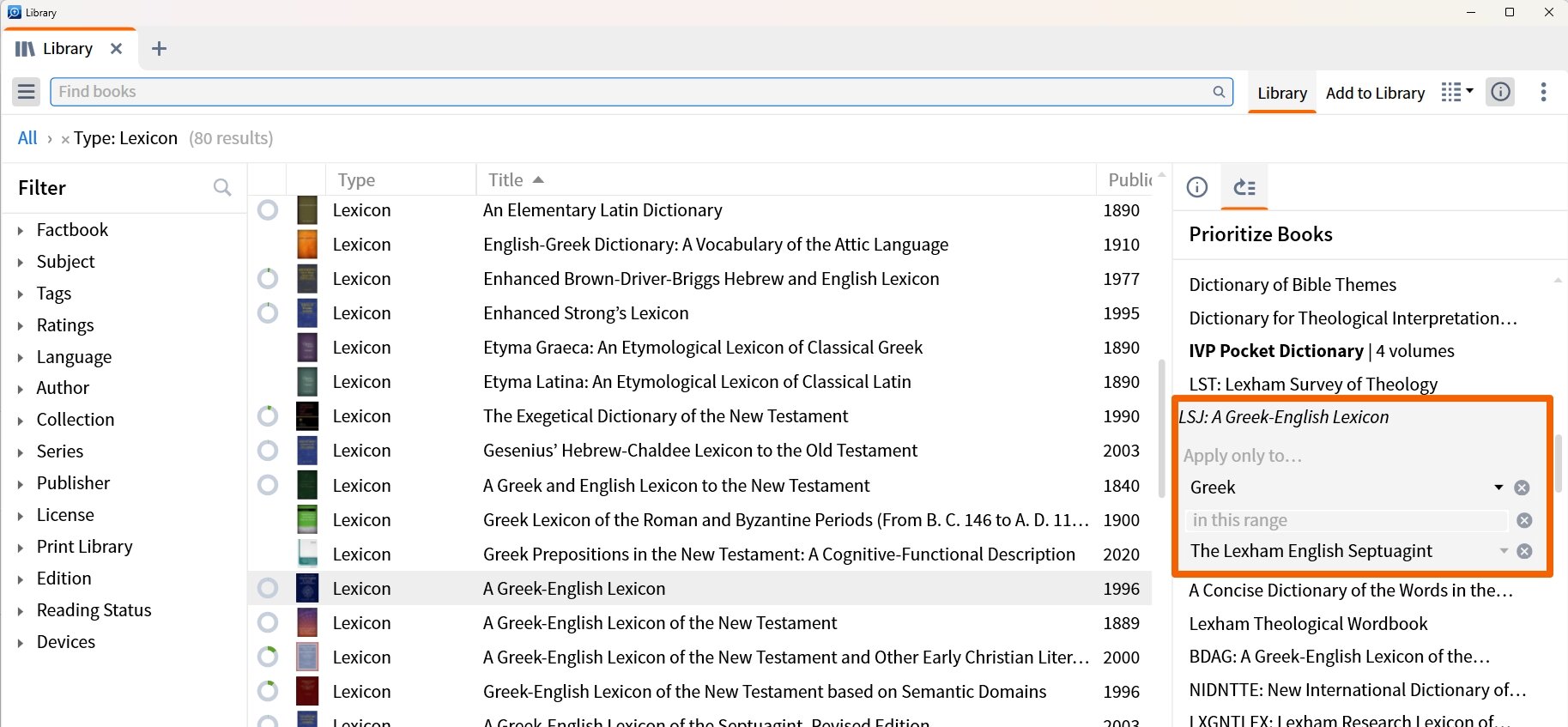Toggle status circle for Enhanced Strong's Lexicon
The height and width of the screenshot is (727, 1568).
coord(268,313)
